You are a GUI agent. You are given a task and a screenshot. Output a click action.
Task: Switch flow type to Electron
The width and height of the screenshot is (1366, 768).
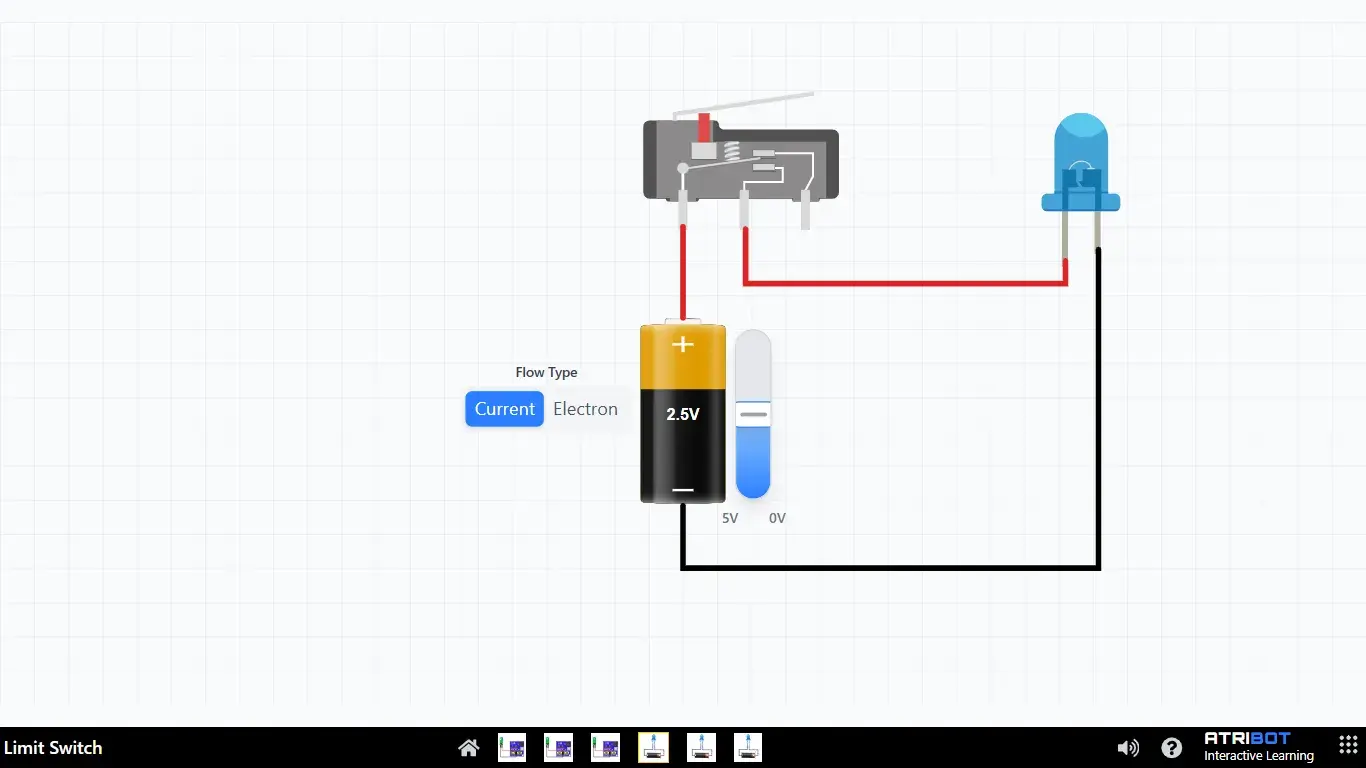pos(585,409)
